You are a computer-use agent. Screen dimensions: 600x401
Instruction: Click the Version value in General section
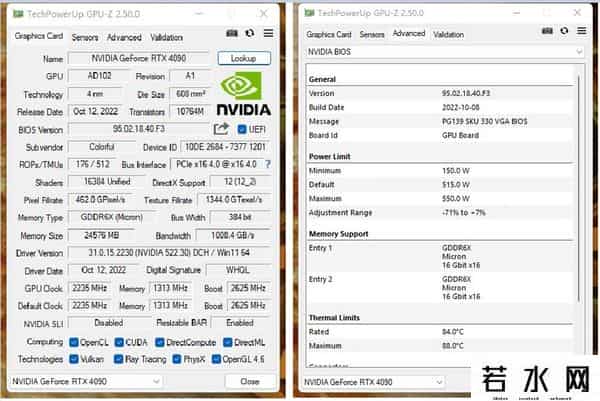tap(466, 93)
